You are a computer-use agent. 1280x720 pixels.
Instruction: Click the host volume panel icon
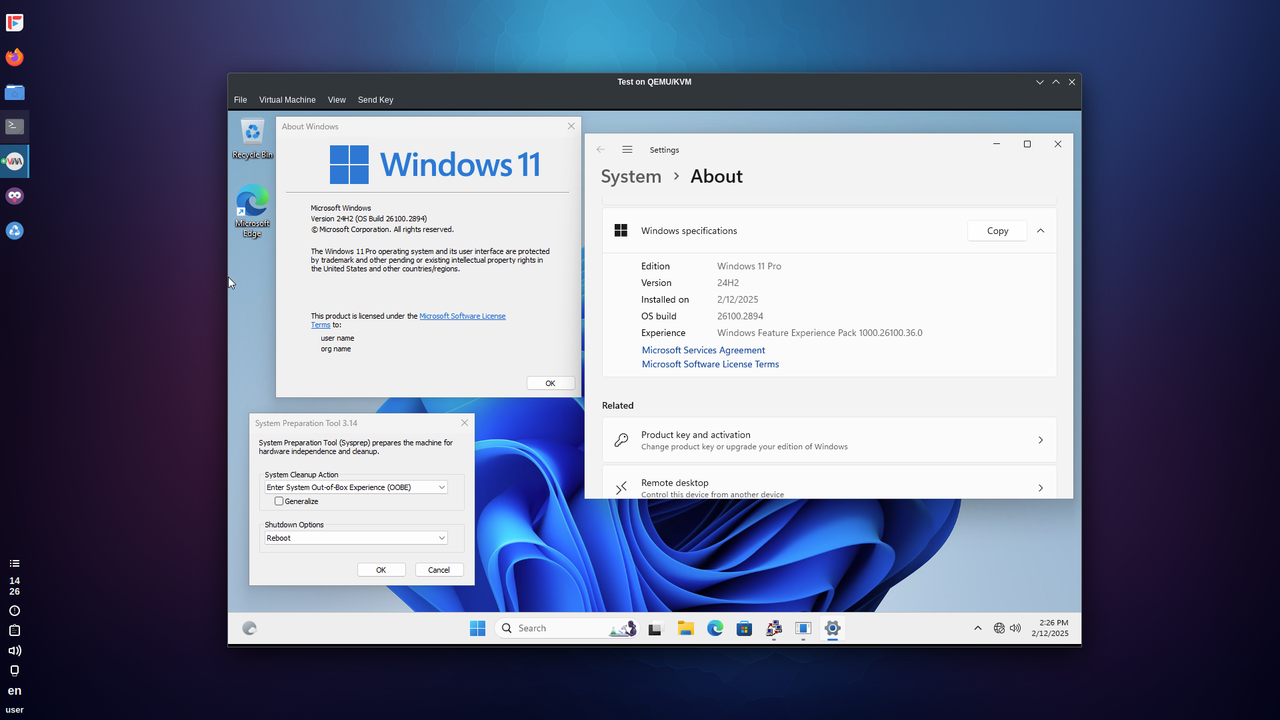click(x=14, y=650)
